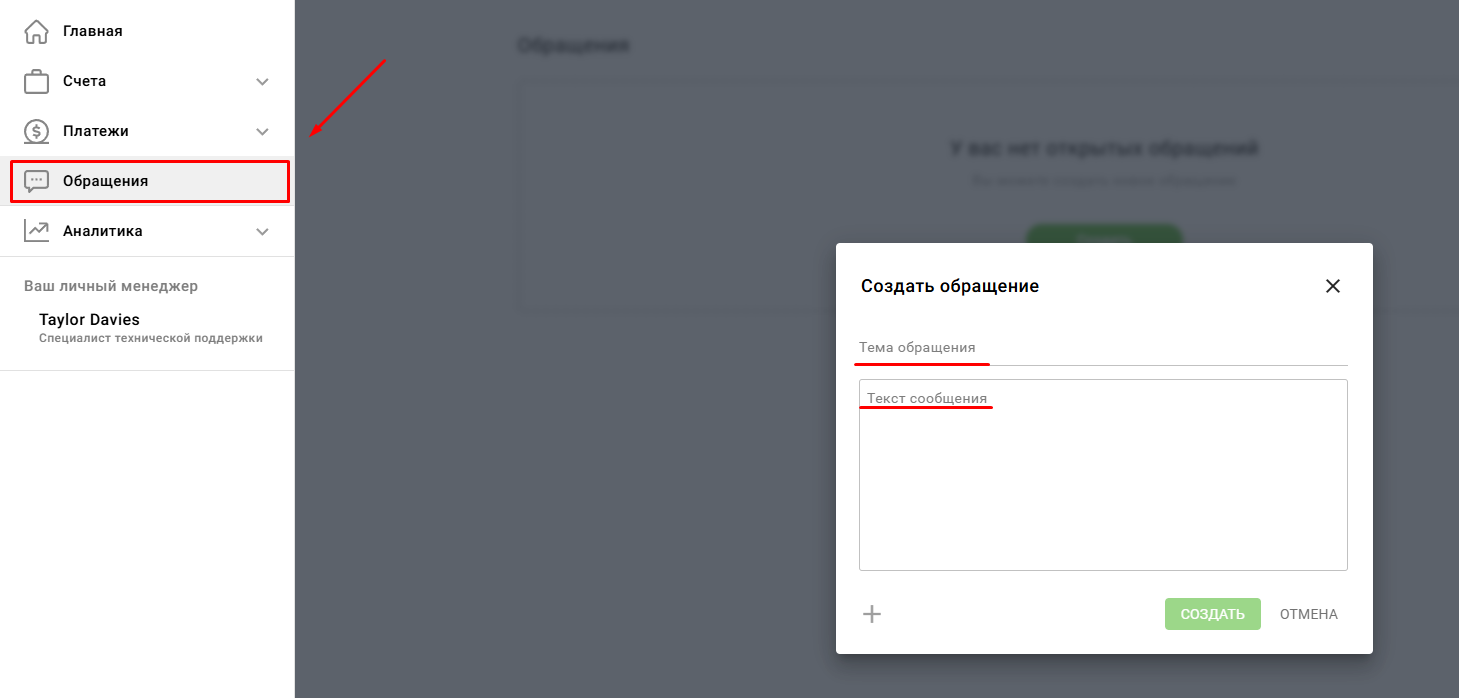Click the home icon beside Главная
Screen dimensions: 1459x698
(36, 31)
